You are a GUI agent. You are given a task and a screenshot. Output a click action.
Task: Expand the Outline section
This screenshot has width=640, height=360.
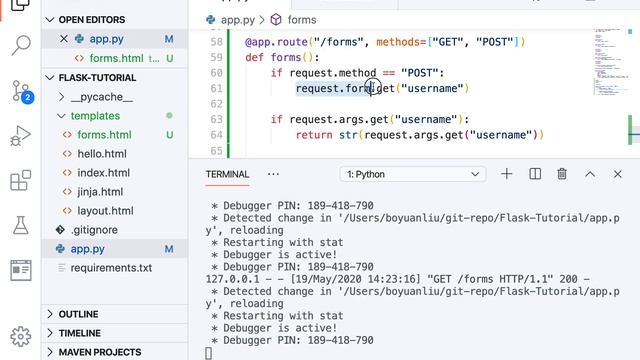[50, 314]
